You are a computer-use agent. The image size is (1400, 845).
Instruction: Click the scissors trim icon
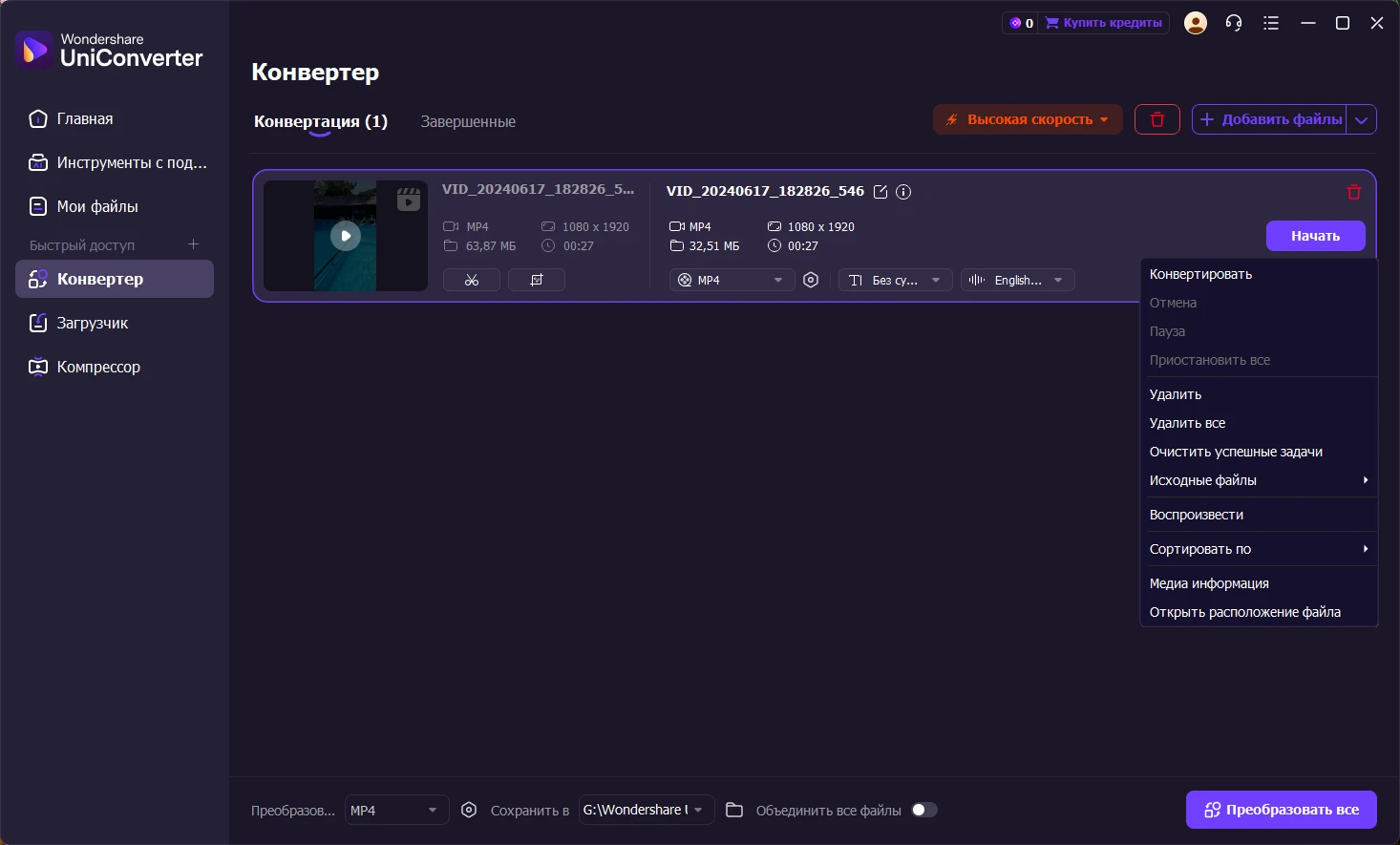click(472, 280)
